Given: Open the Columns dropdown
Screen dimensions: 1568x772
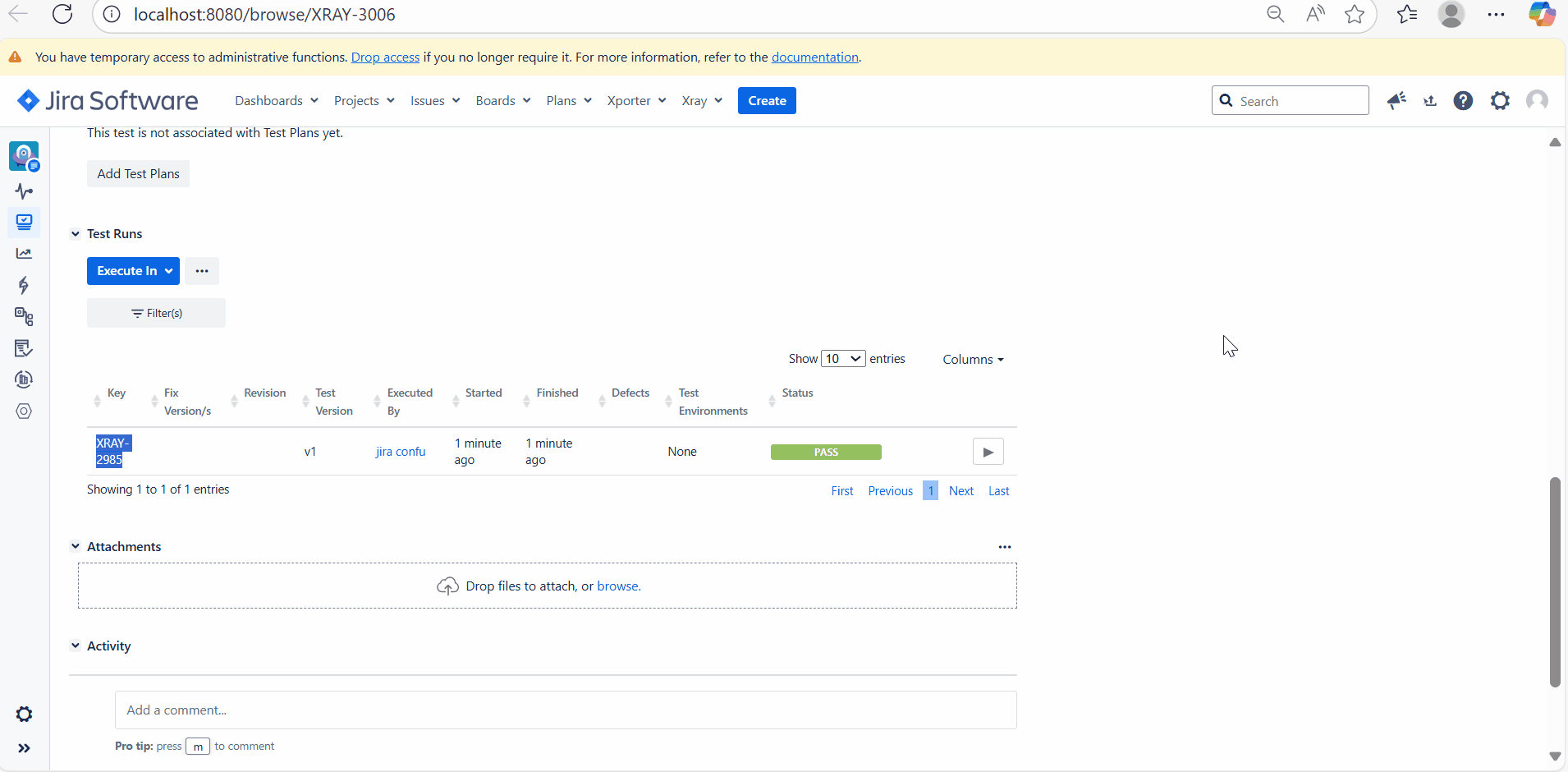Looking at the screenshot, I should [x=973, y=360].
